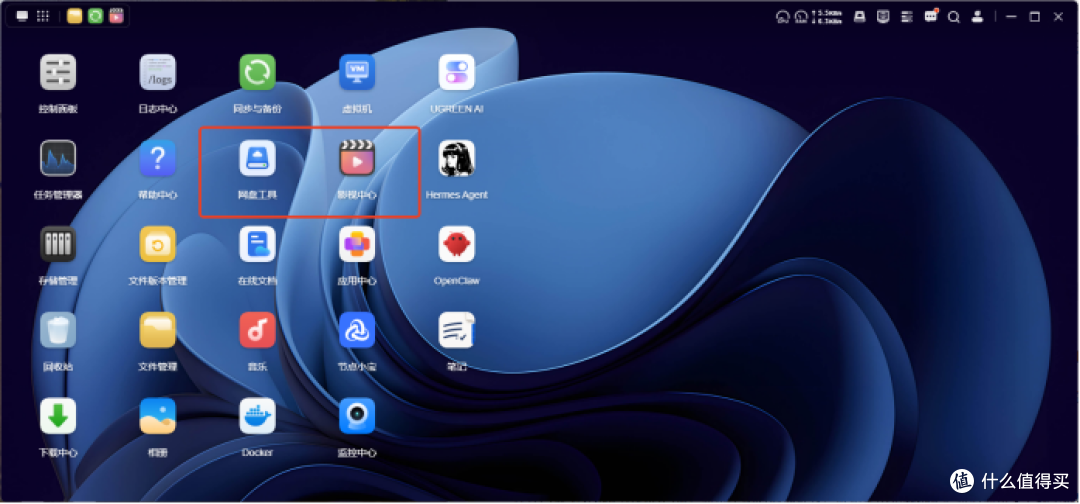
Task: Launch the 下载中心 download center
Action: click(58, 417)
